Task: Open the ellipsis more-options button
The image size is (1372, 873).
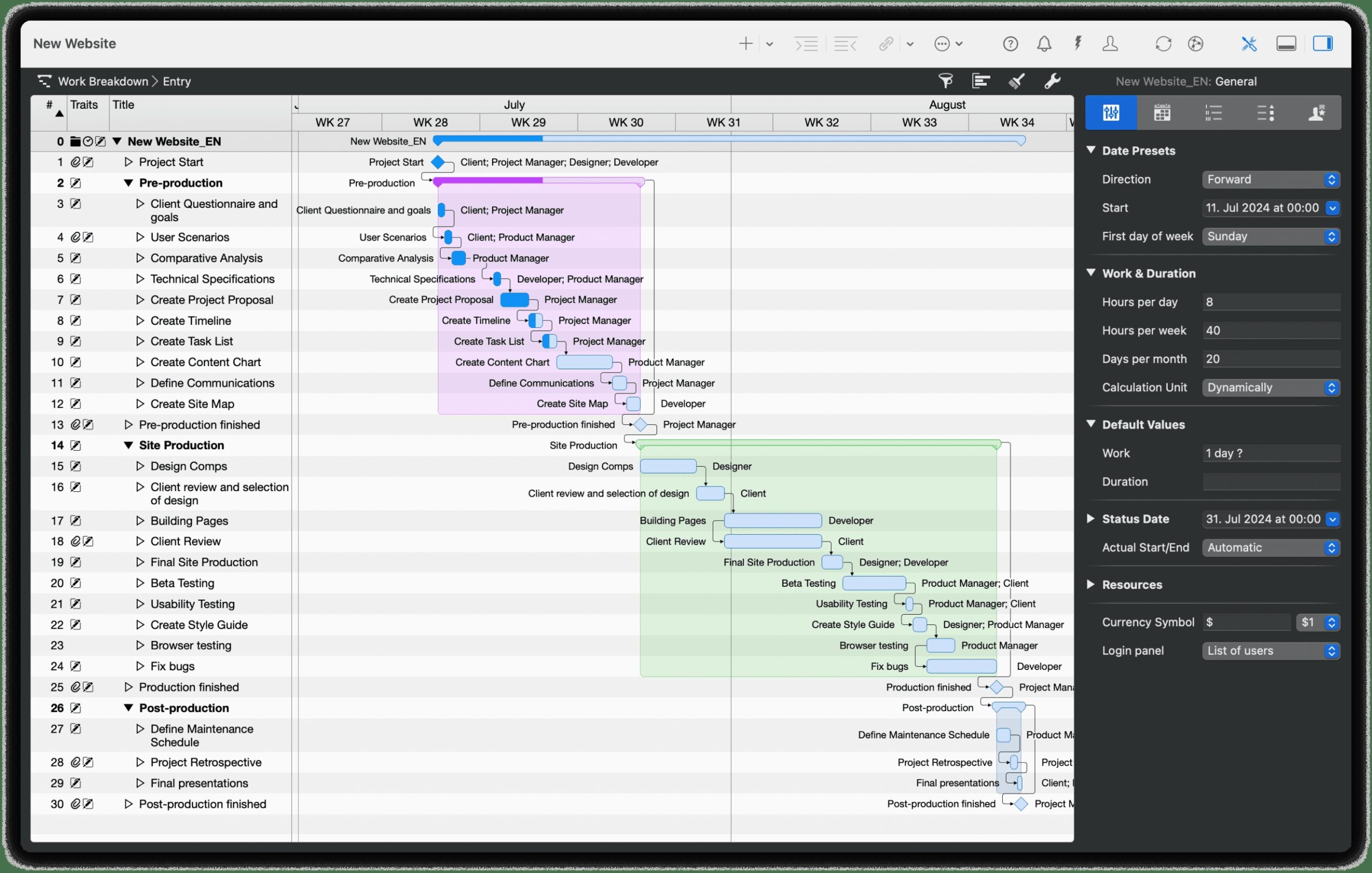Action: tap(943, 44)
